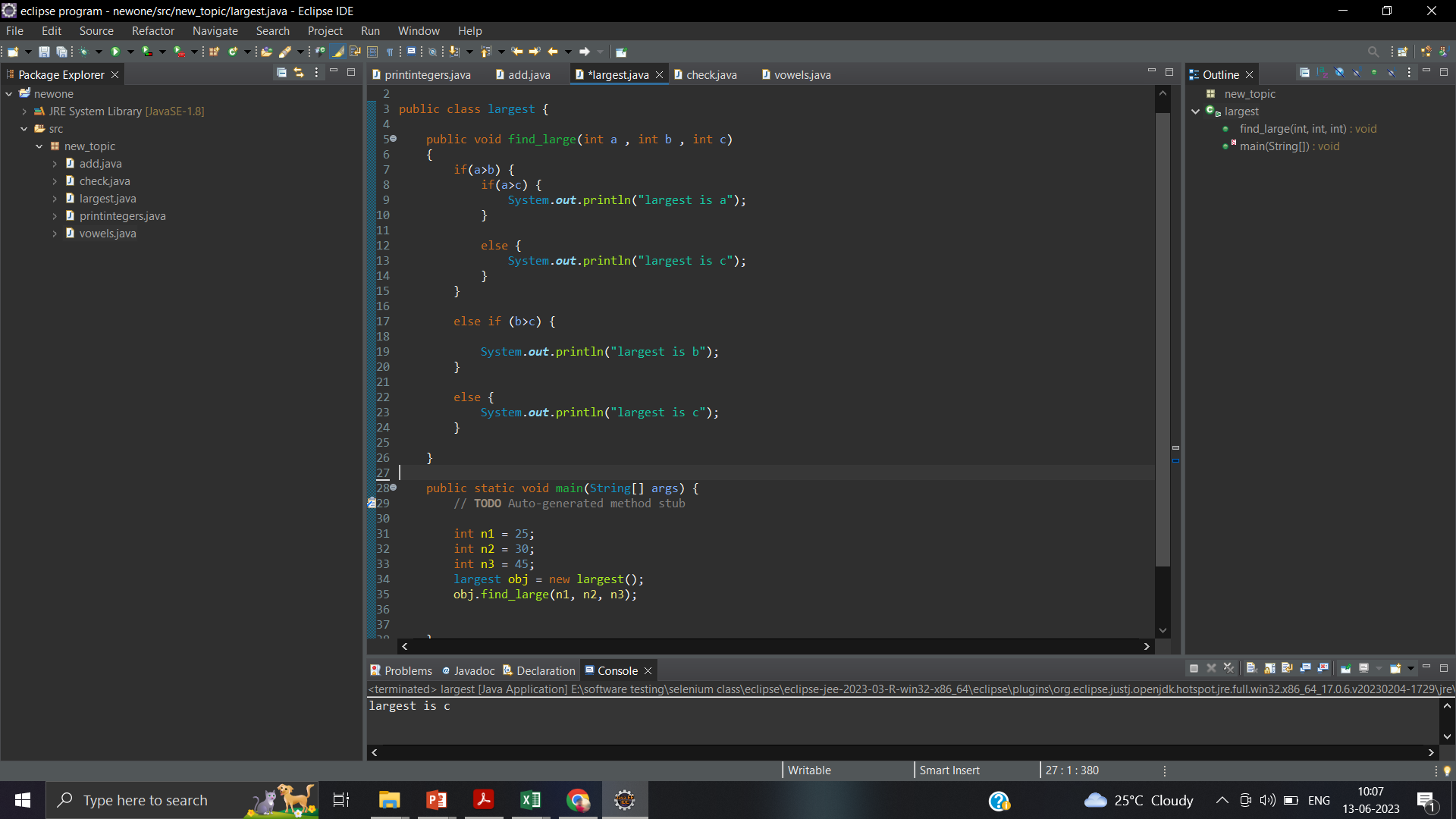Viewport: 1456px width, 819px height.
Task: Expand the add.java tree node
Action: [55, 164]
